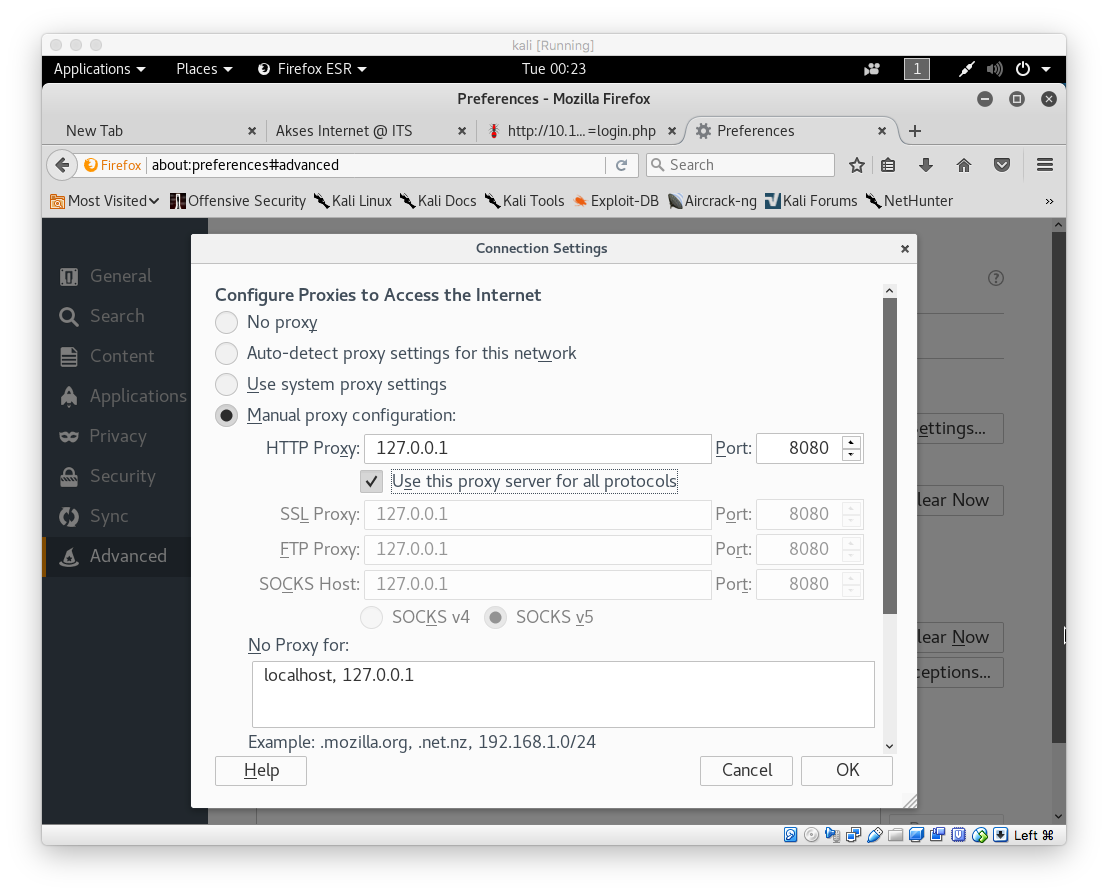Viewport: 1108px width, 895px height.
Task: Click the bookmark star icon
Action: pyautogui.click(x=857, y=165)
